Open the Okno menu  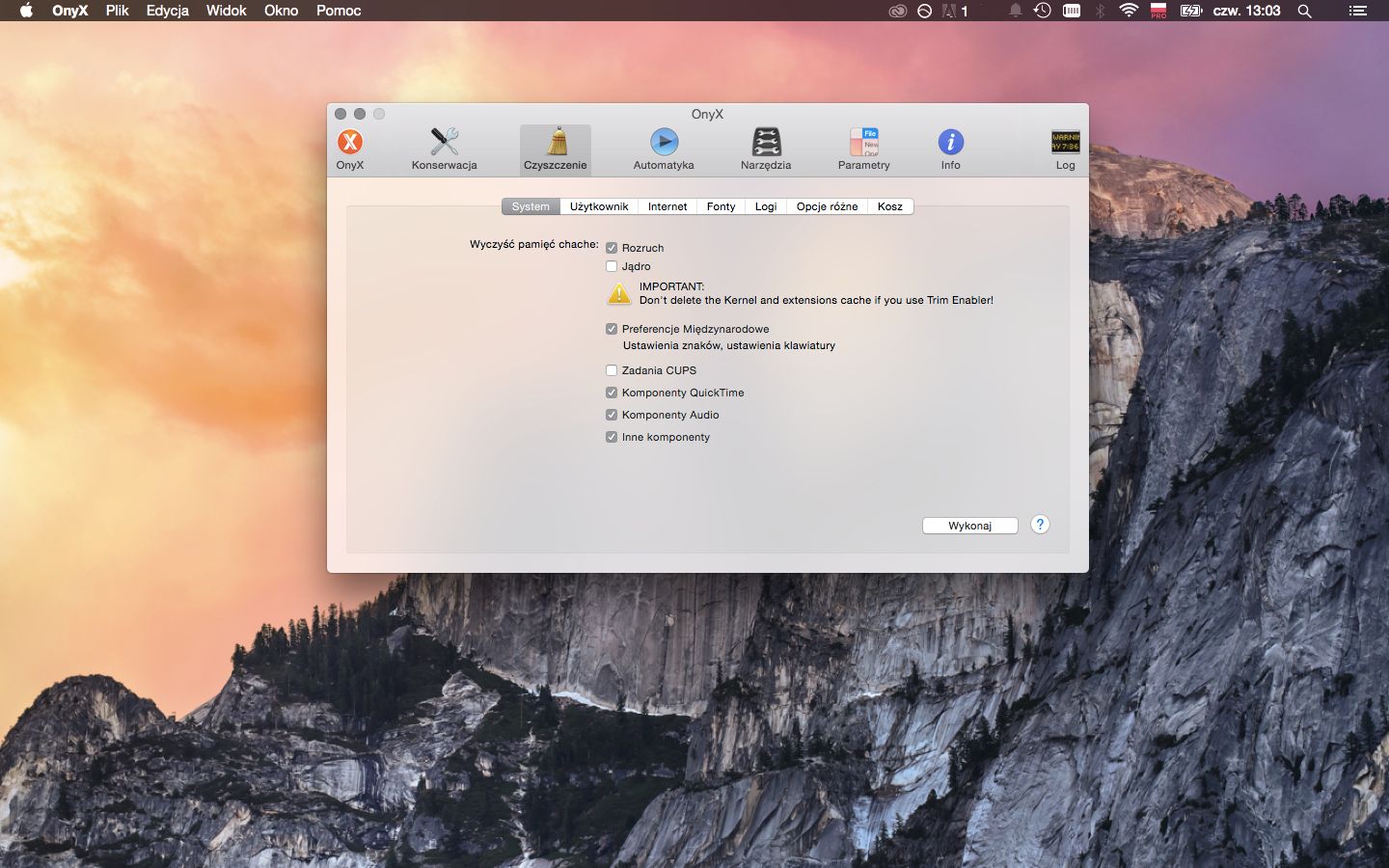point(282,11)
